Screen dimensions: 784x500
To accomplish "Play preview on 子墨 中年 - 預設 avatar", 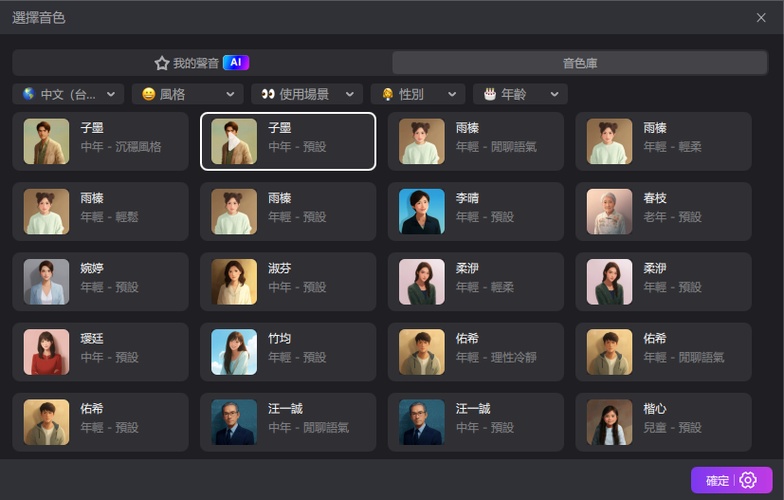I will pos(234,142).
